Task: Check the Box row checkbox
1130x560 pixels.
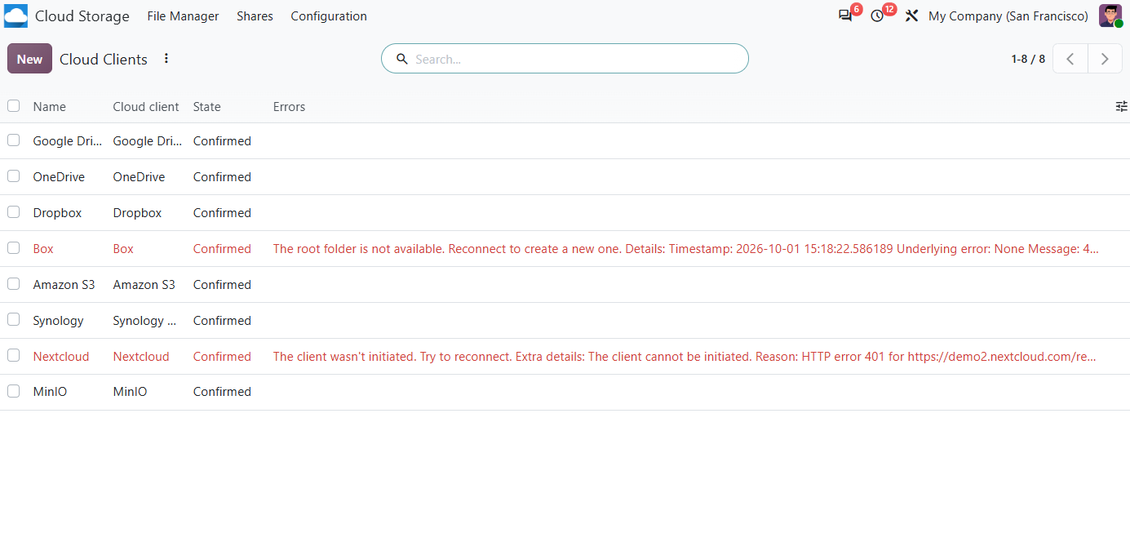Action: coord(14,248)
